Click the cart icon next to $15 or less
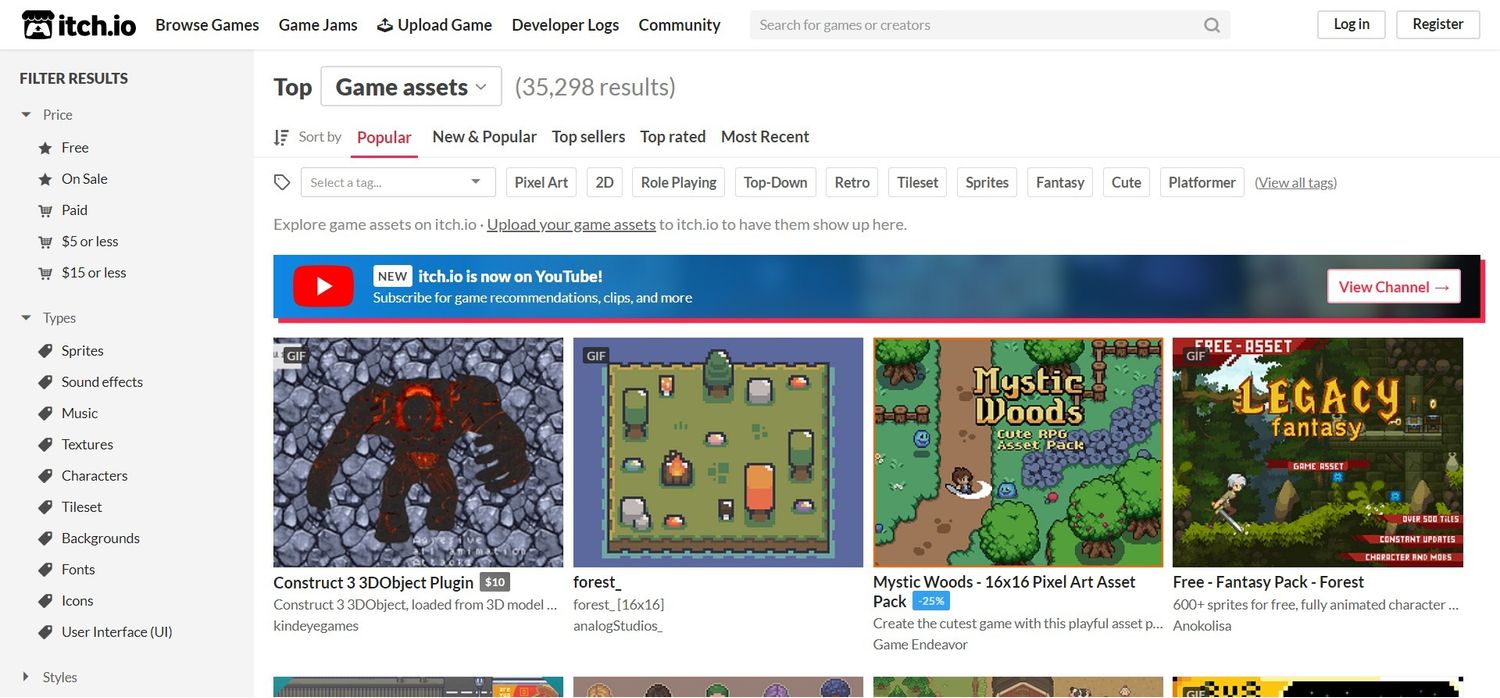Screen dimensions: 1500x698 pos(45,273)
